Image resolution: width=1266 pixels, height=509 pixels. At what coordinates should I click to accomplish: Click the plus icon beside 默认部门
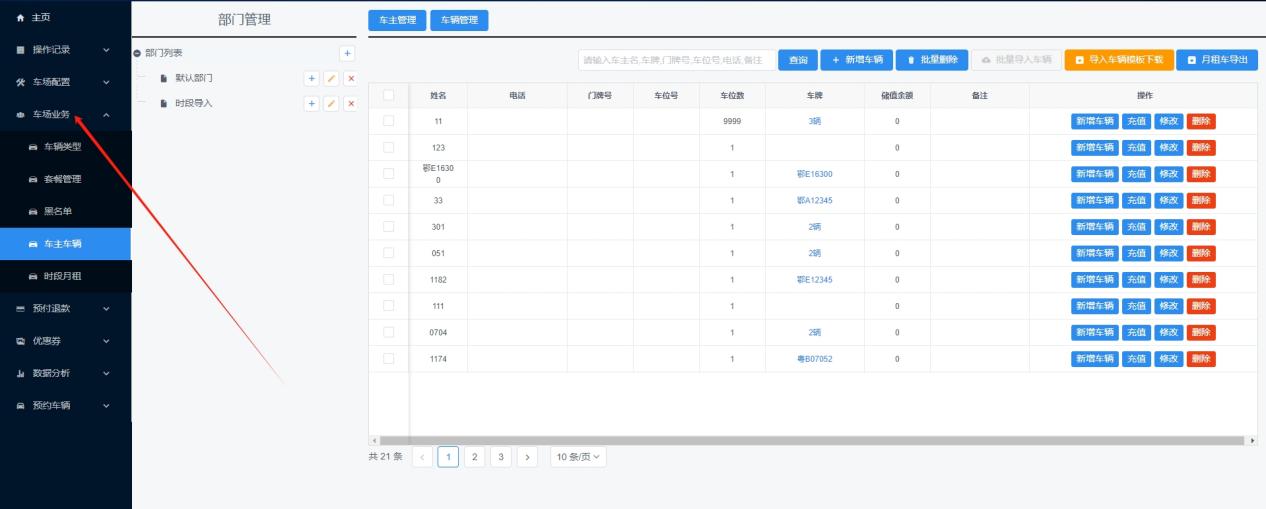311,78
